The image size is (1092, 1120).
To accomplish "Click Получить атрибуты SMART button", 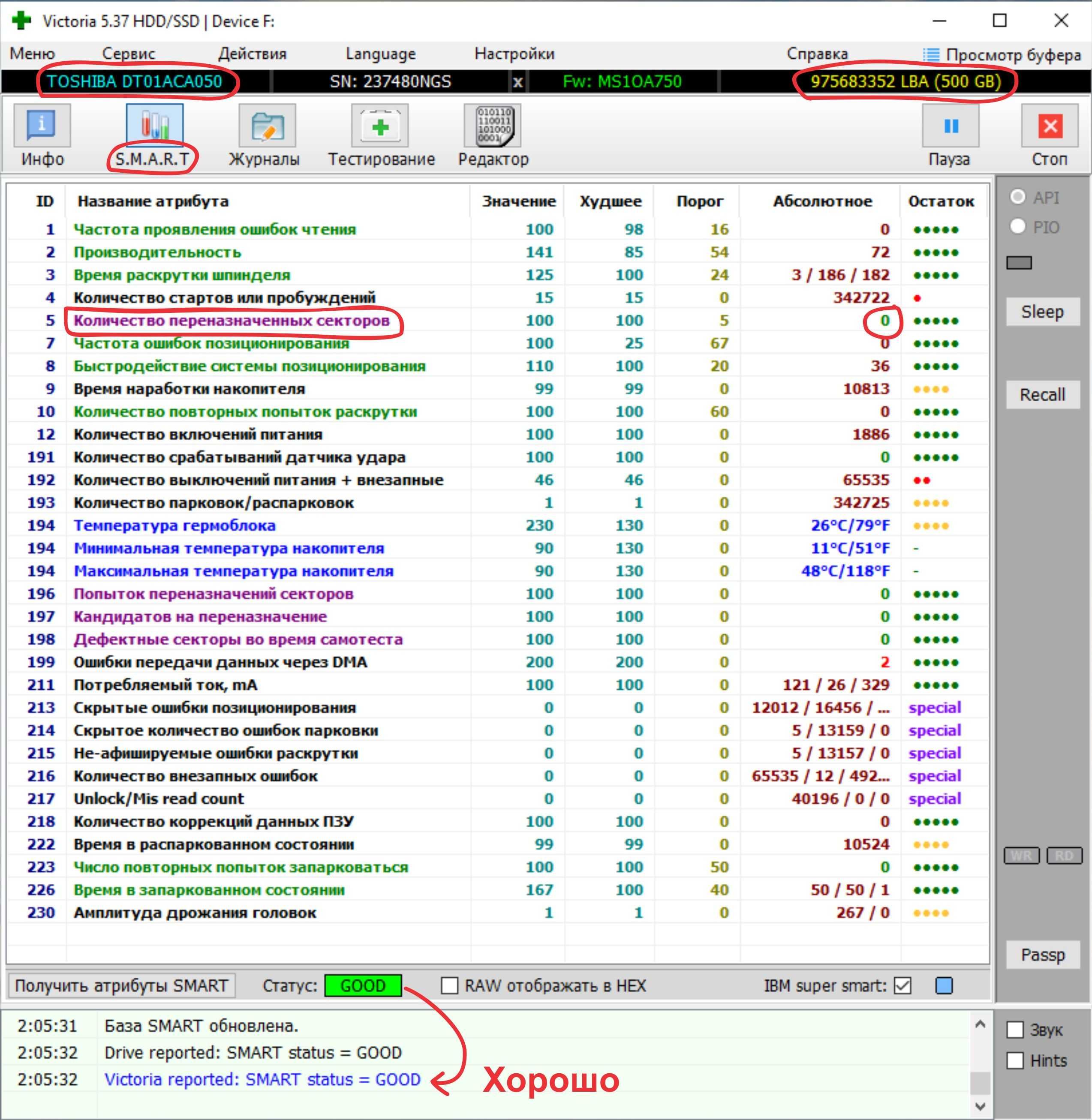I will [x=122, y=986].
